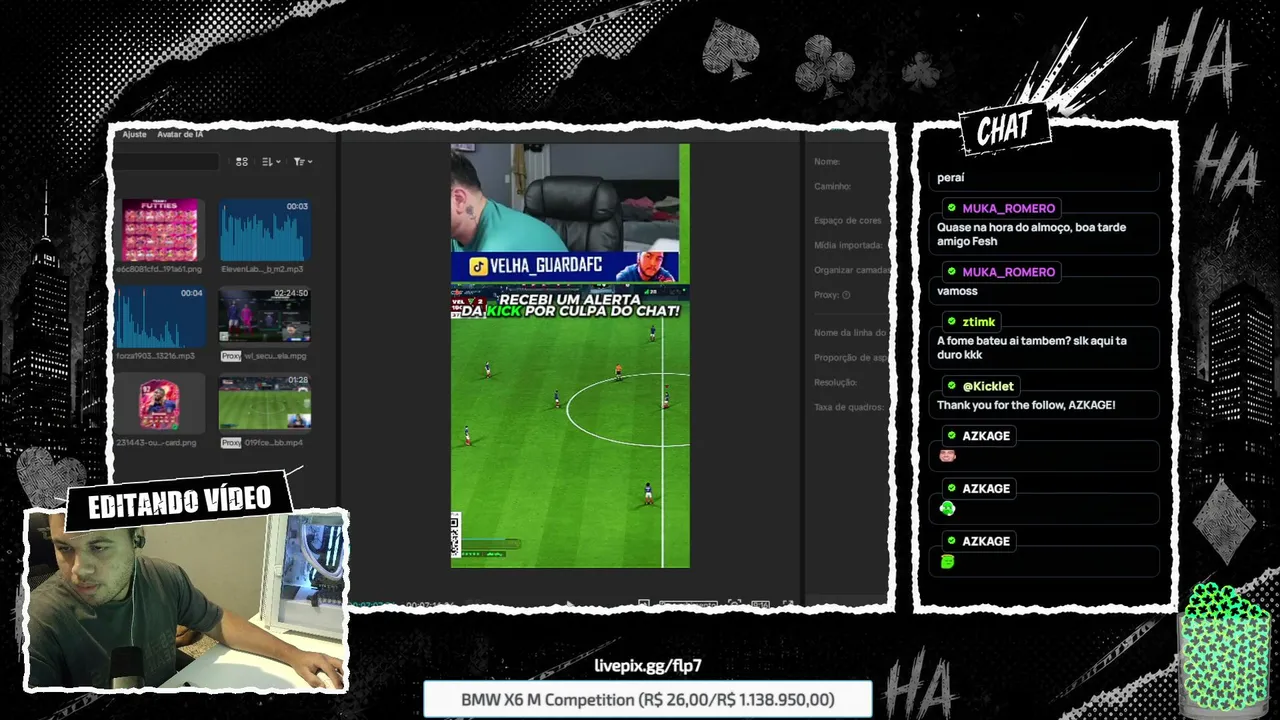Open the livepix.gg/flp7 link
Viewport: 1280px width, 720px height.
648,666
